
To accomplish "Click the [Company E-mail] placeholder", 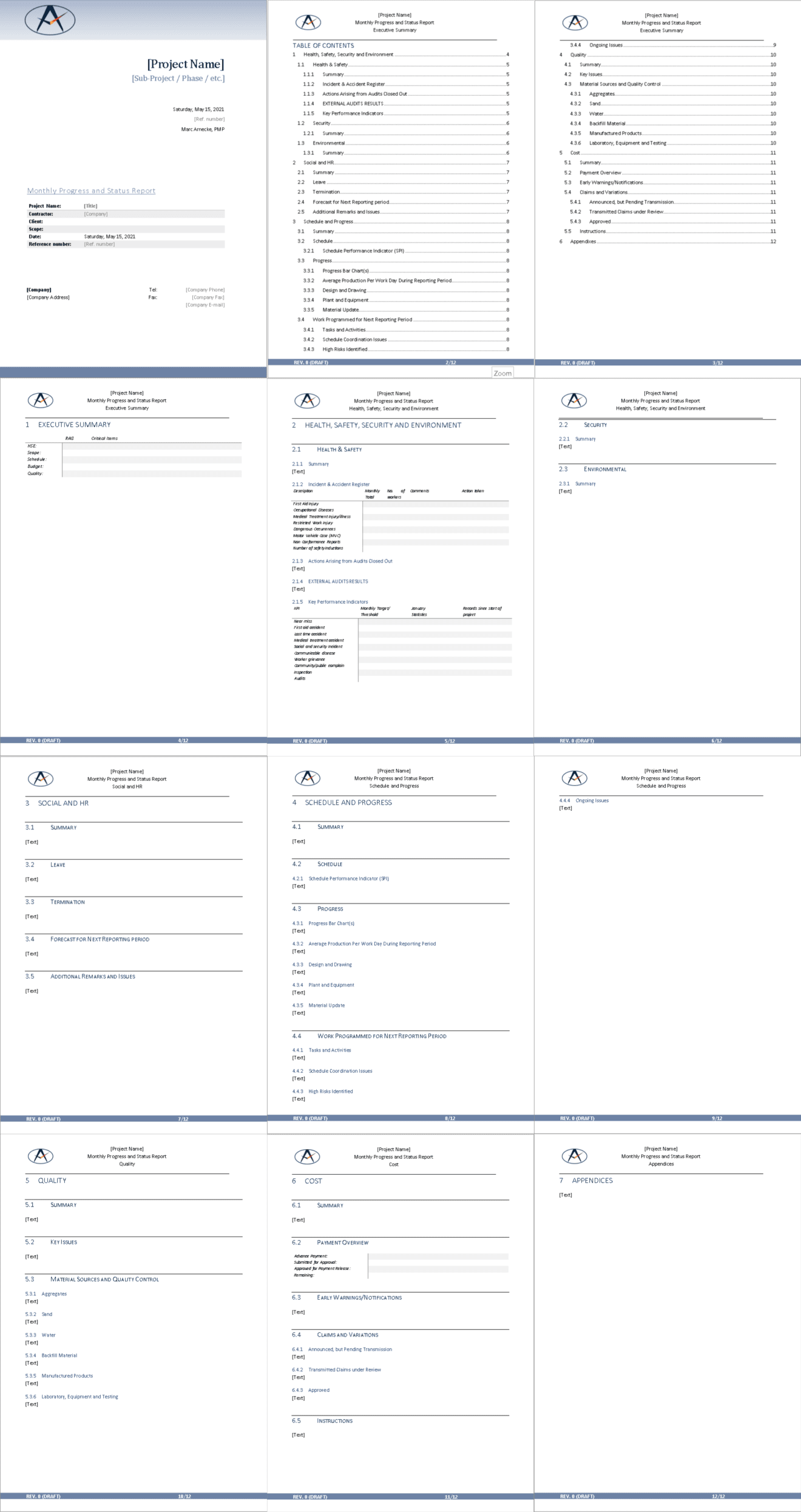I will tap(205, 305).
